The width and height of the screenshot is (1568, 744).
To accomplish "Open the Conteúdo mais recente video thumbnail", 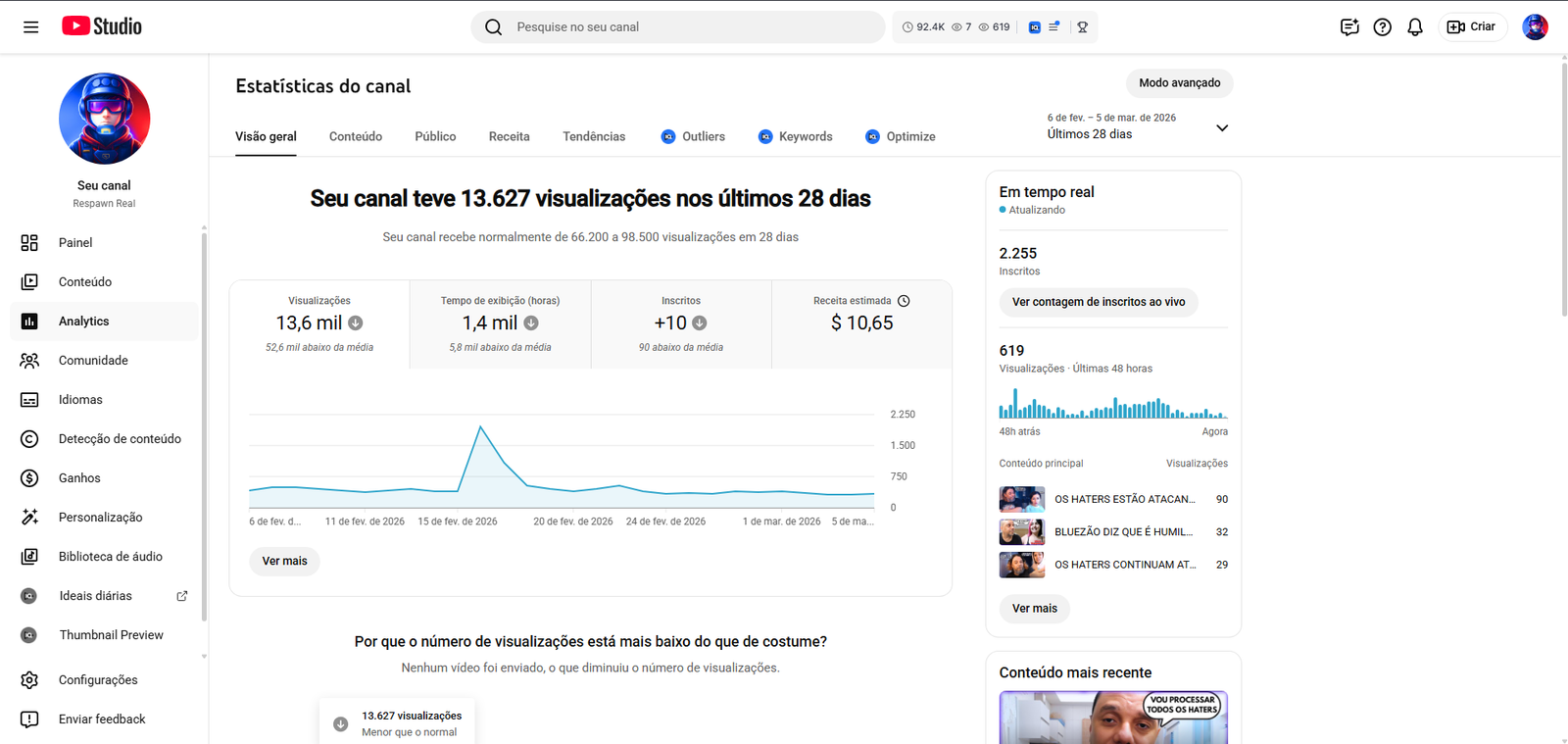I will (x=1113, y=718).
